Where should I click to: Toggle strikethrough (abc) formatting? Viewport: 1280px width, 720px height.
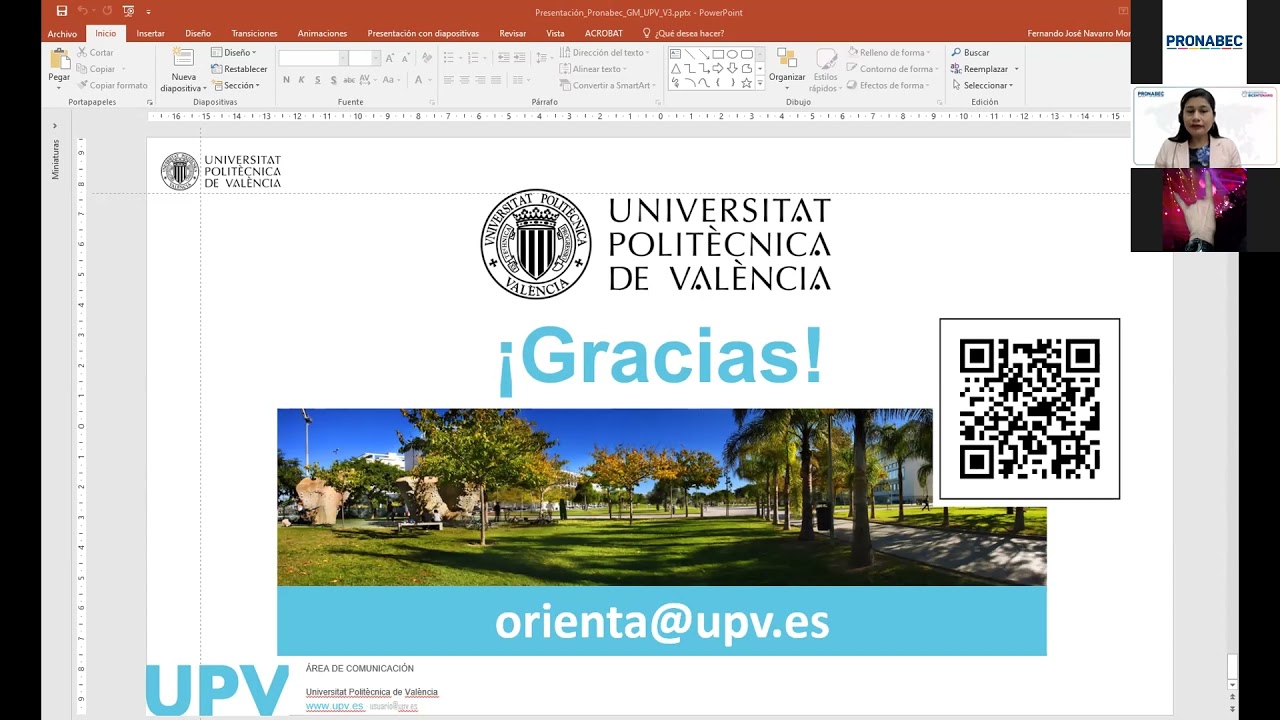[349, 80]
